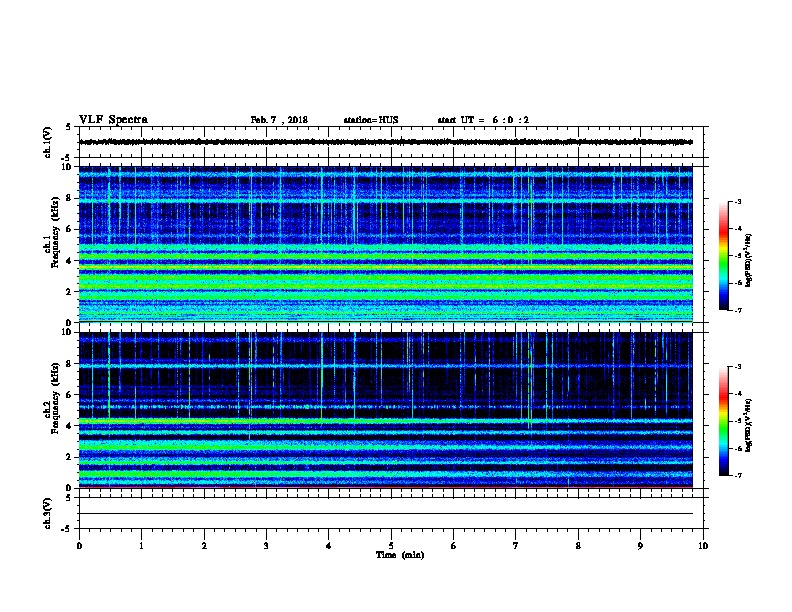Click the "10" tick on the time axis
792x612 pixels.
click(x=703, y=546)
